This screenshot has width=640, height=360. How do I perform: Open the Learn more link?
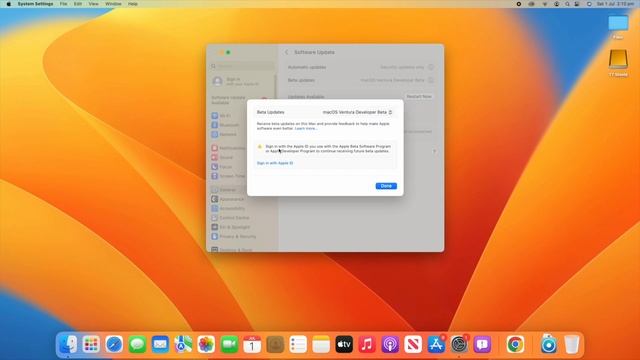click(306, 129)
